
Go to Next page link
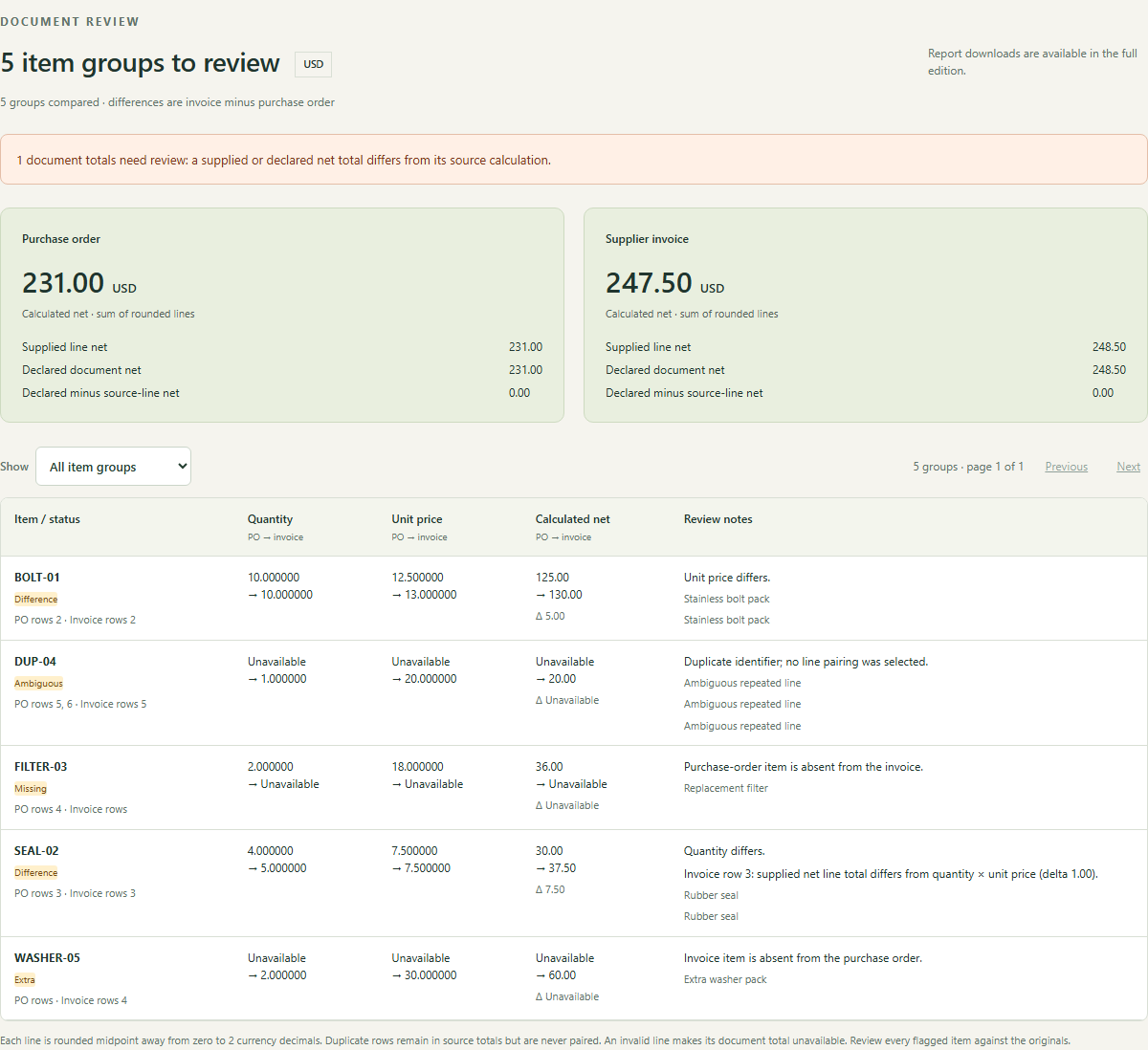1128,467
